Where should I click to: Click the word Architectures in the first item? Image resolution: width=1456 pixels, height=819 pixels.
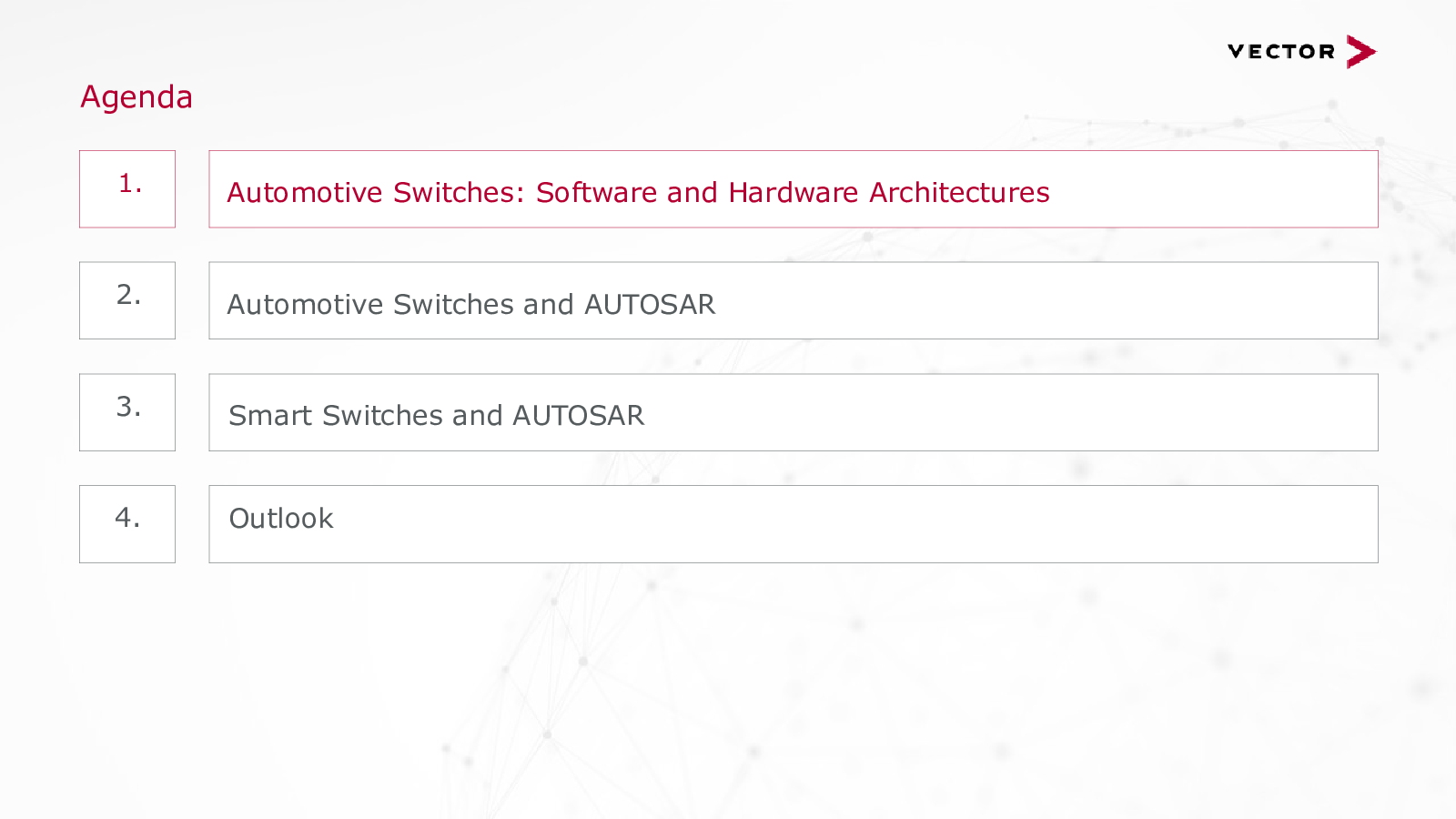click(959, 193)
